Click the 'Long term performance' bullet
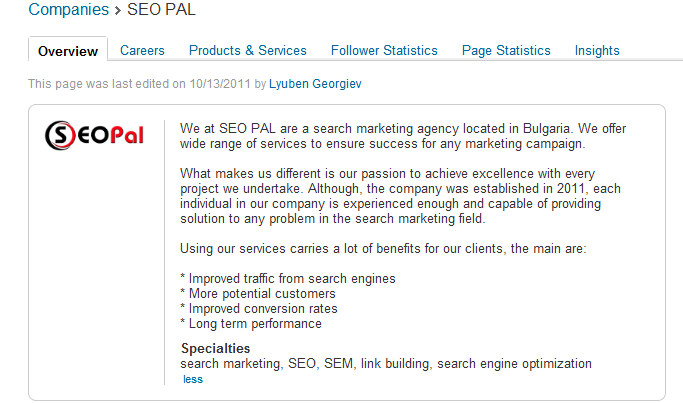This screenshot has height=403, width=683. [x=251, y=324]
